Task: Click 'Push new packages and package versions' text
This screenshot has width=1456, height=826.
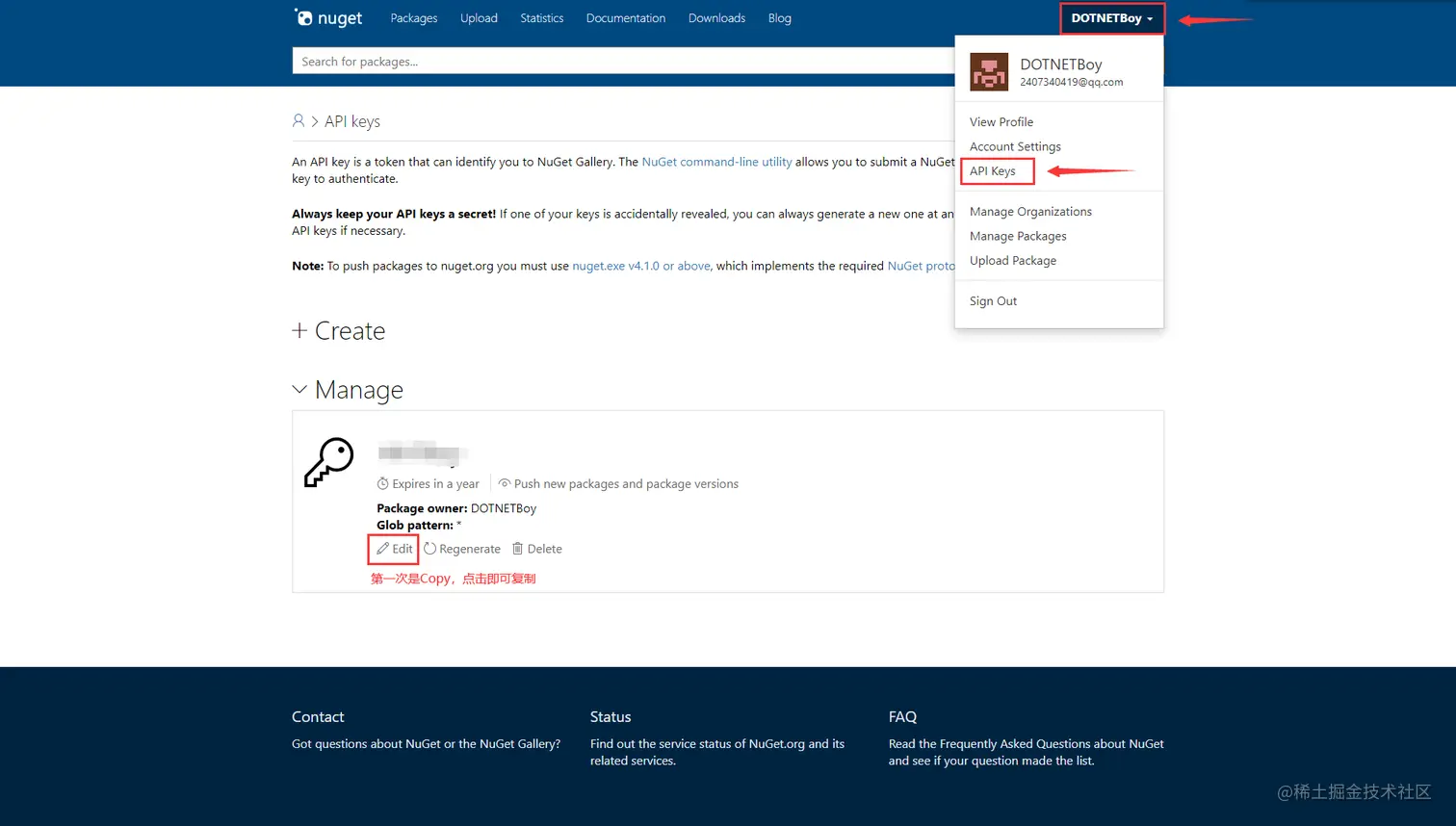Action: [626, 484]
